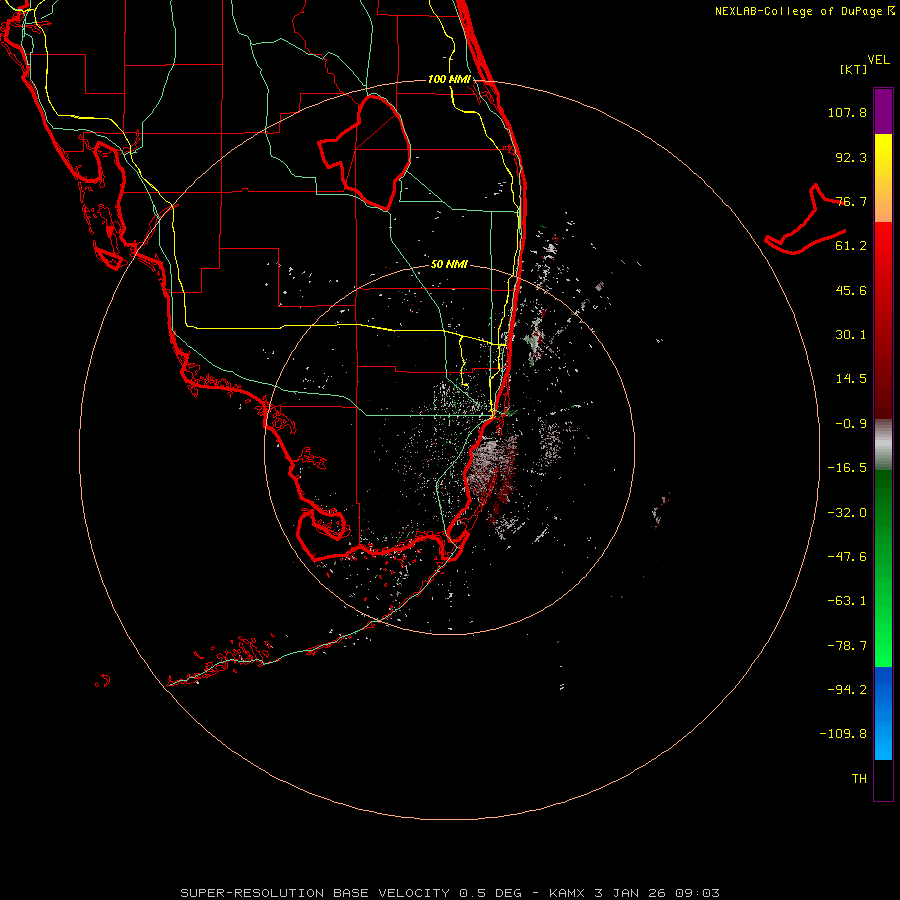Click the -94.2 legend value
Viewport: 900px width, 900px height.
(847, 690)
